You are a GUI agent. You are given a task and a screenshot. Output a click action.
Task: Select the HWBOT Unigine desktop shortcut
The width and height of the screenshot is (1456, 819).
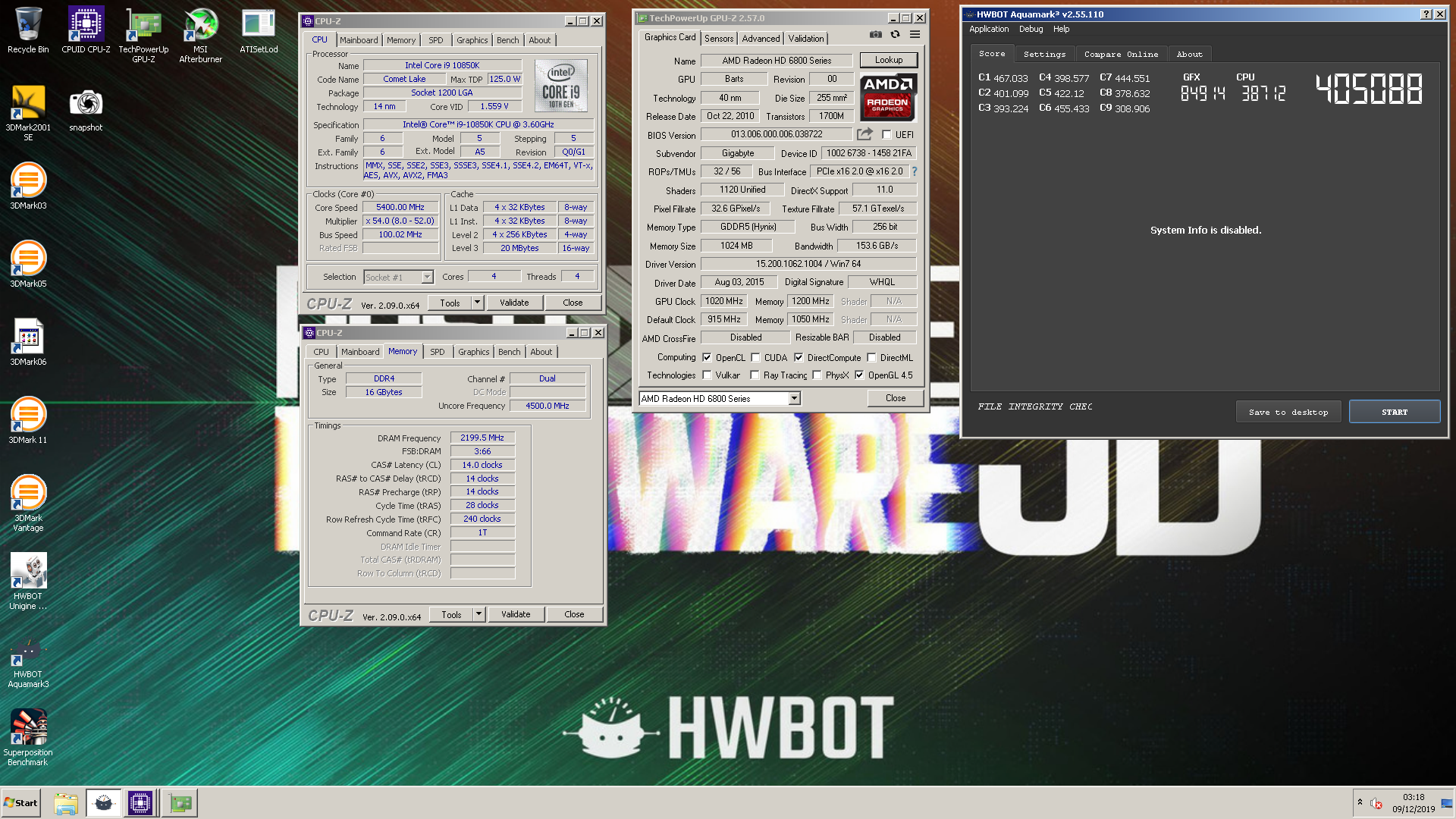[28, 582]
